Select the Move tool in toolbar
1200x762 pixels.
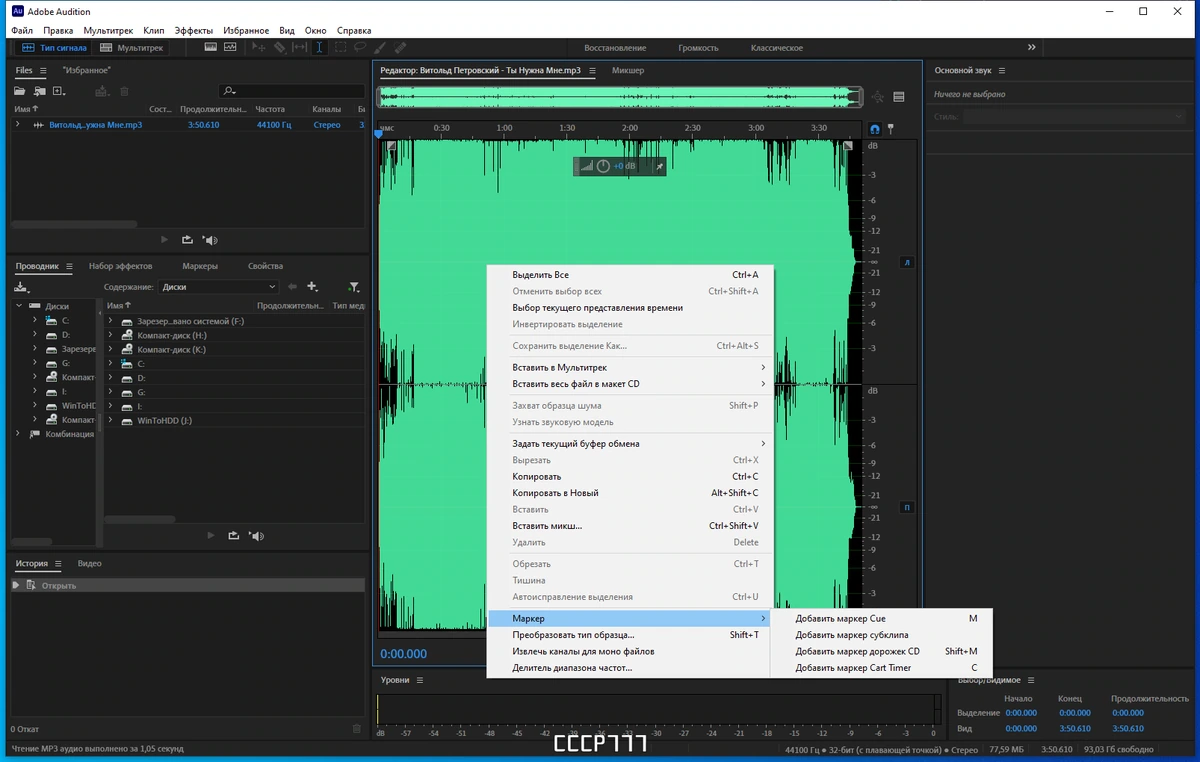tap(259, 47)
